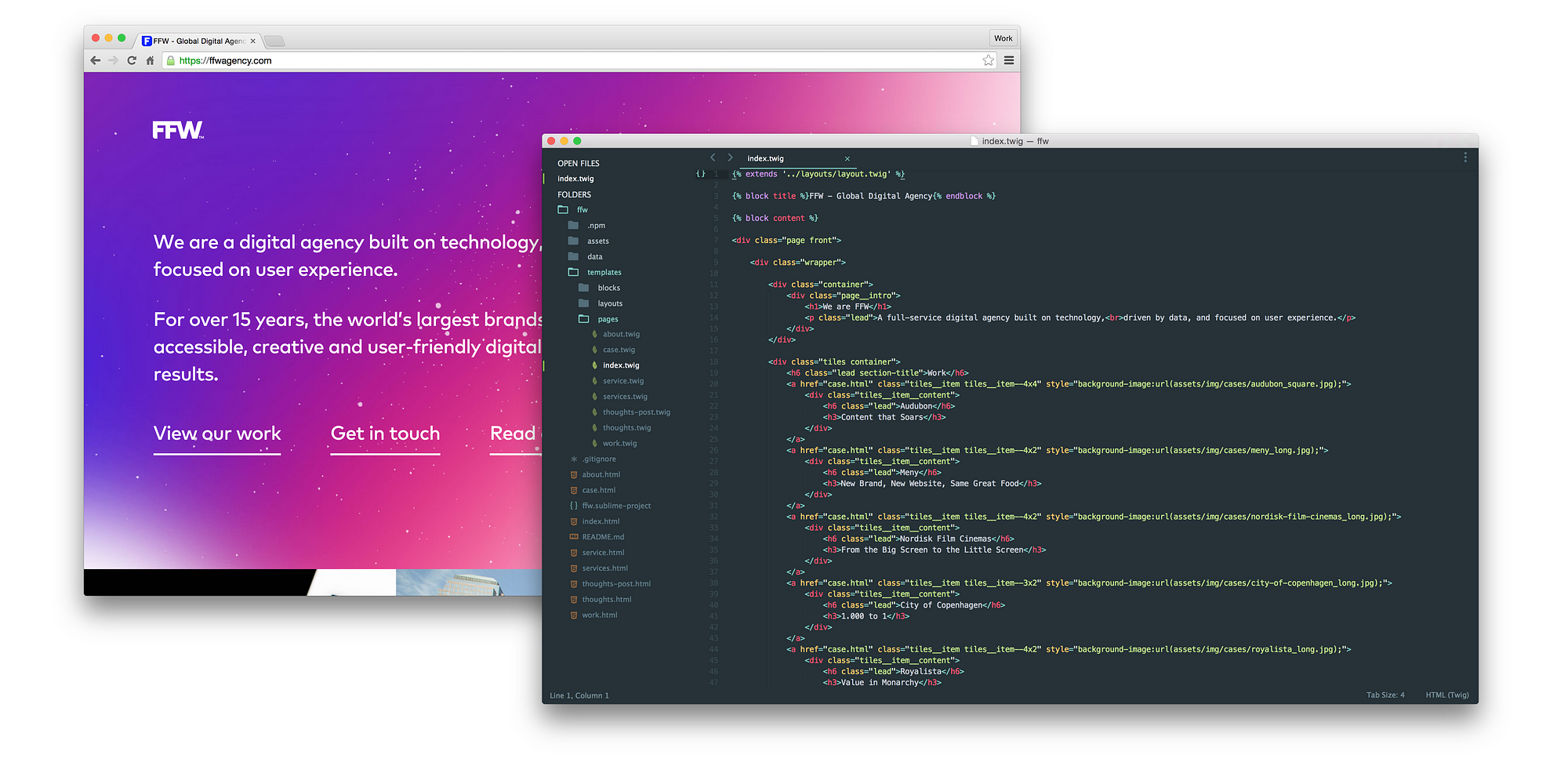Viewport: 1568px width, 762px height.
Task: Open case.html in the sidebar
Action: (599, 491)
